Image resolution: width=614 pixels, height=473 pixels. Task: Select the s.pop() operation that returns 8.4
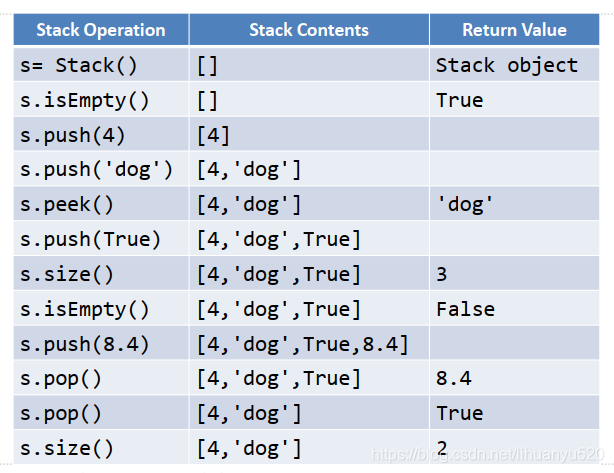click(61, 378)
